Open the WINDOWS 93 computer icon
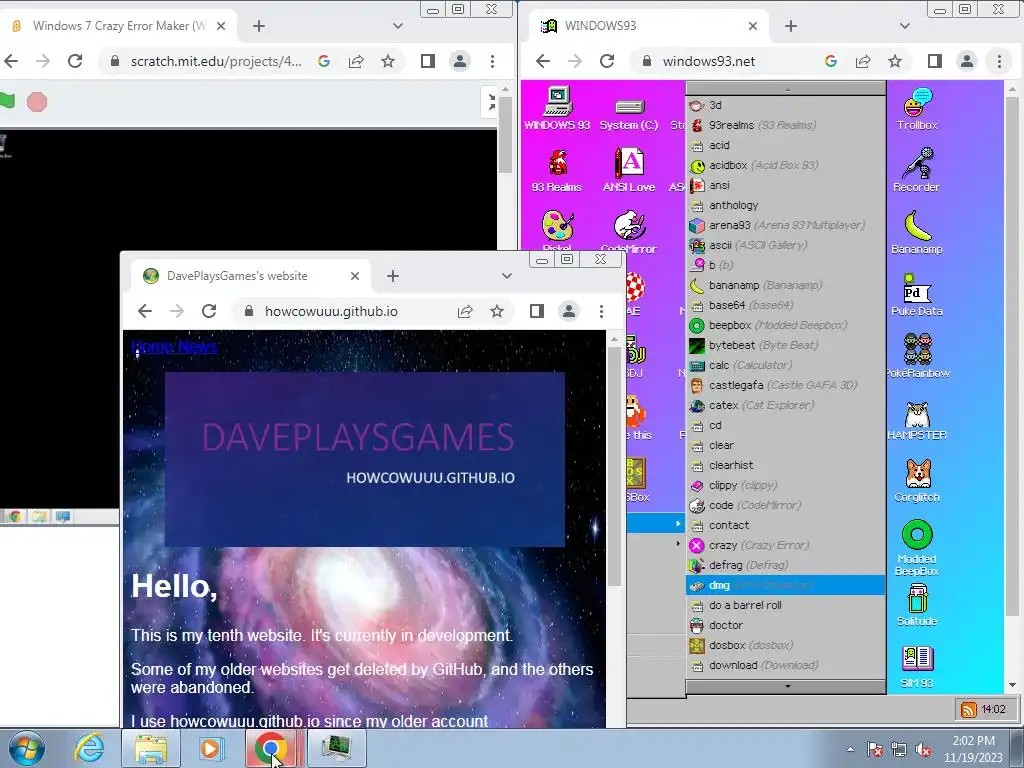 [x=557, y=108]
